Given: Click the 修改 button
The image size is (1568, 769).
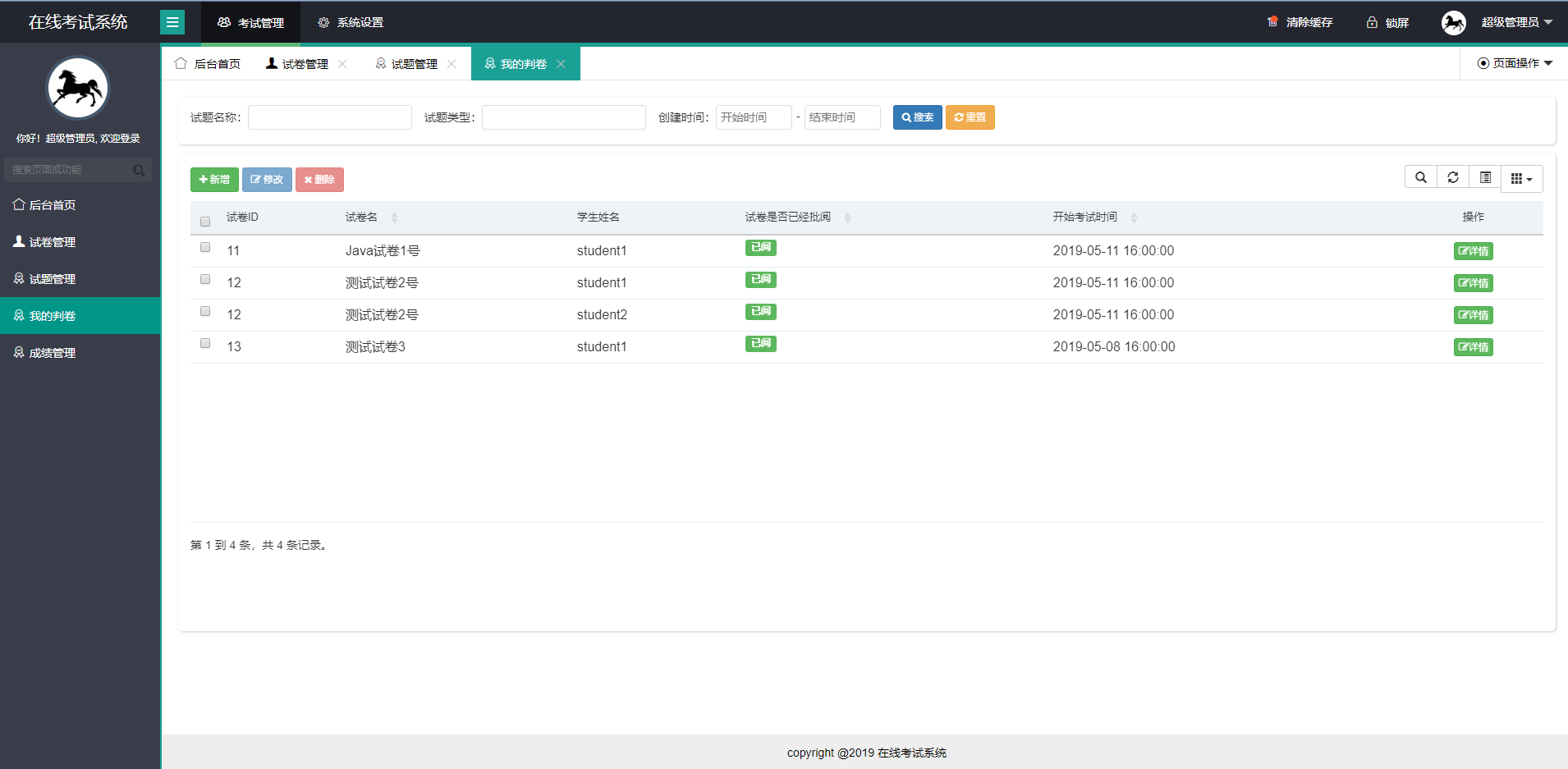Looking at the screenshot, I should tap(267, 180).
